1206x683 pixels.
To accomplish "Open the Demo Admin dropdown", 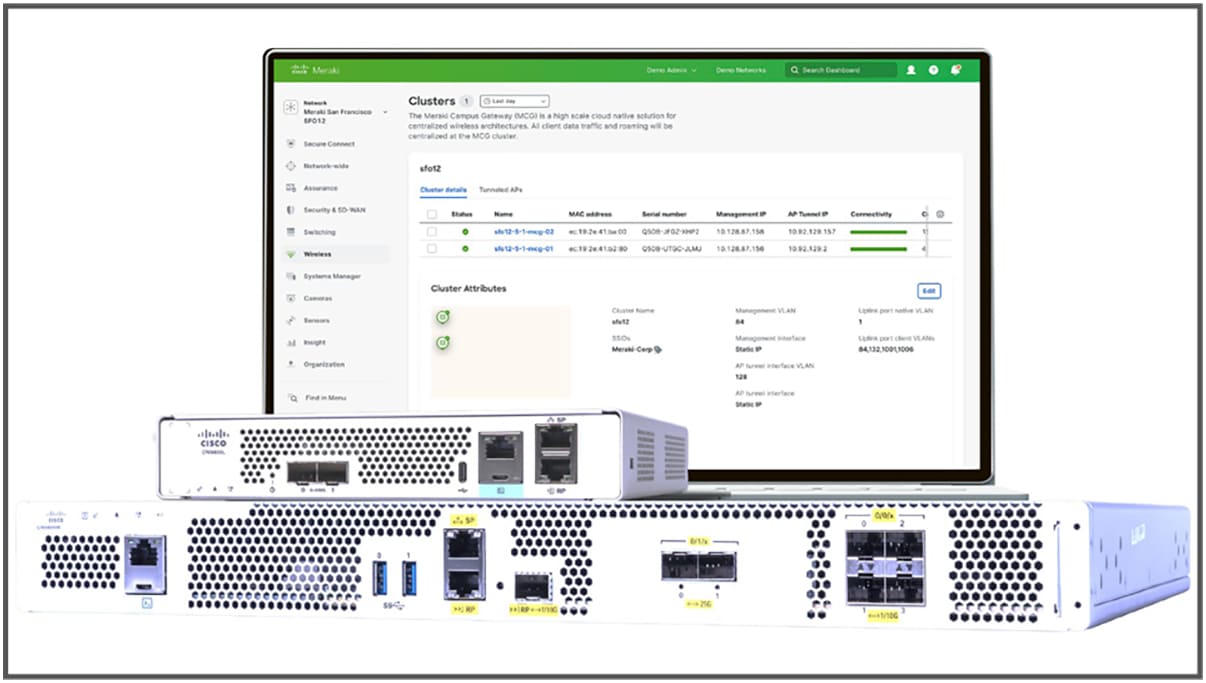I will (x=671, y=71).
